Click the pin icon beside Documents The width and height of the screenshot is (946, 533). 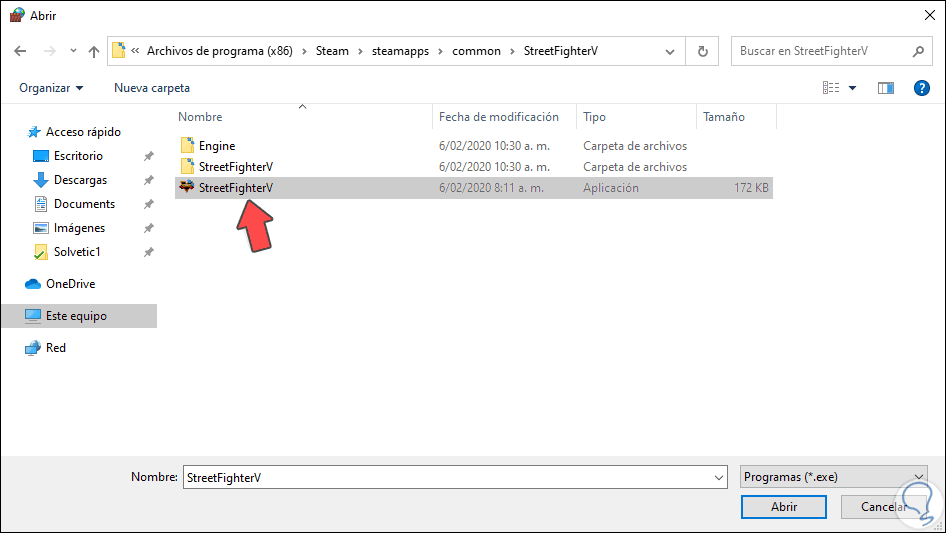tap(148, 205)
